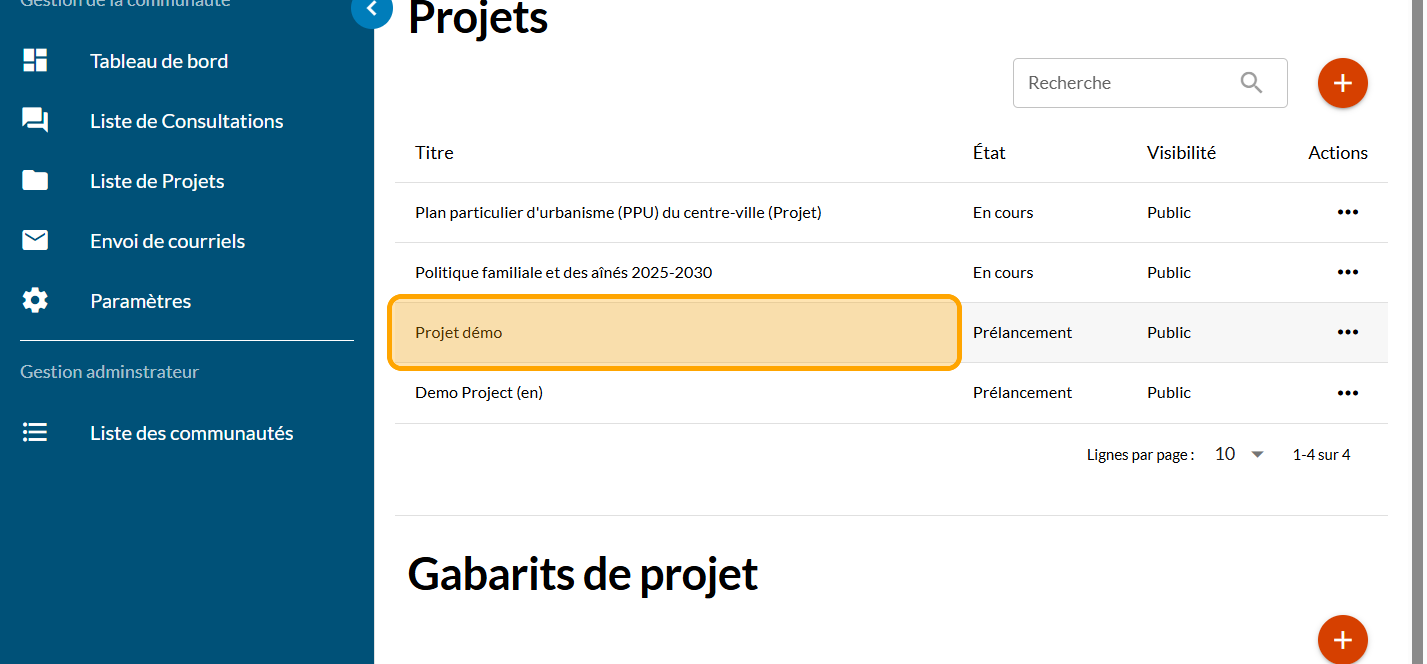Open actions menu for Demo Project (en)
The height and width of the screenshot is (664, 1427).
(x=1347, y=393)
